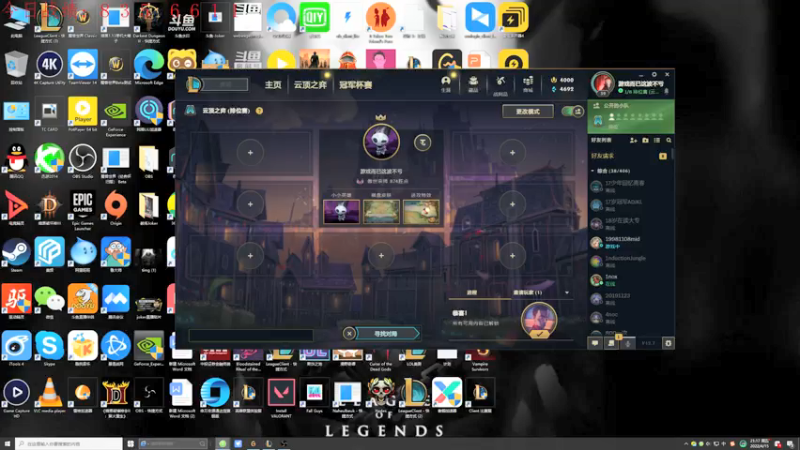Open the Install VALORANT desktop icon
Viewport: 800px width, 450px height.
click(281, 398)
